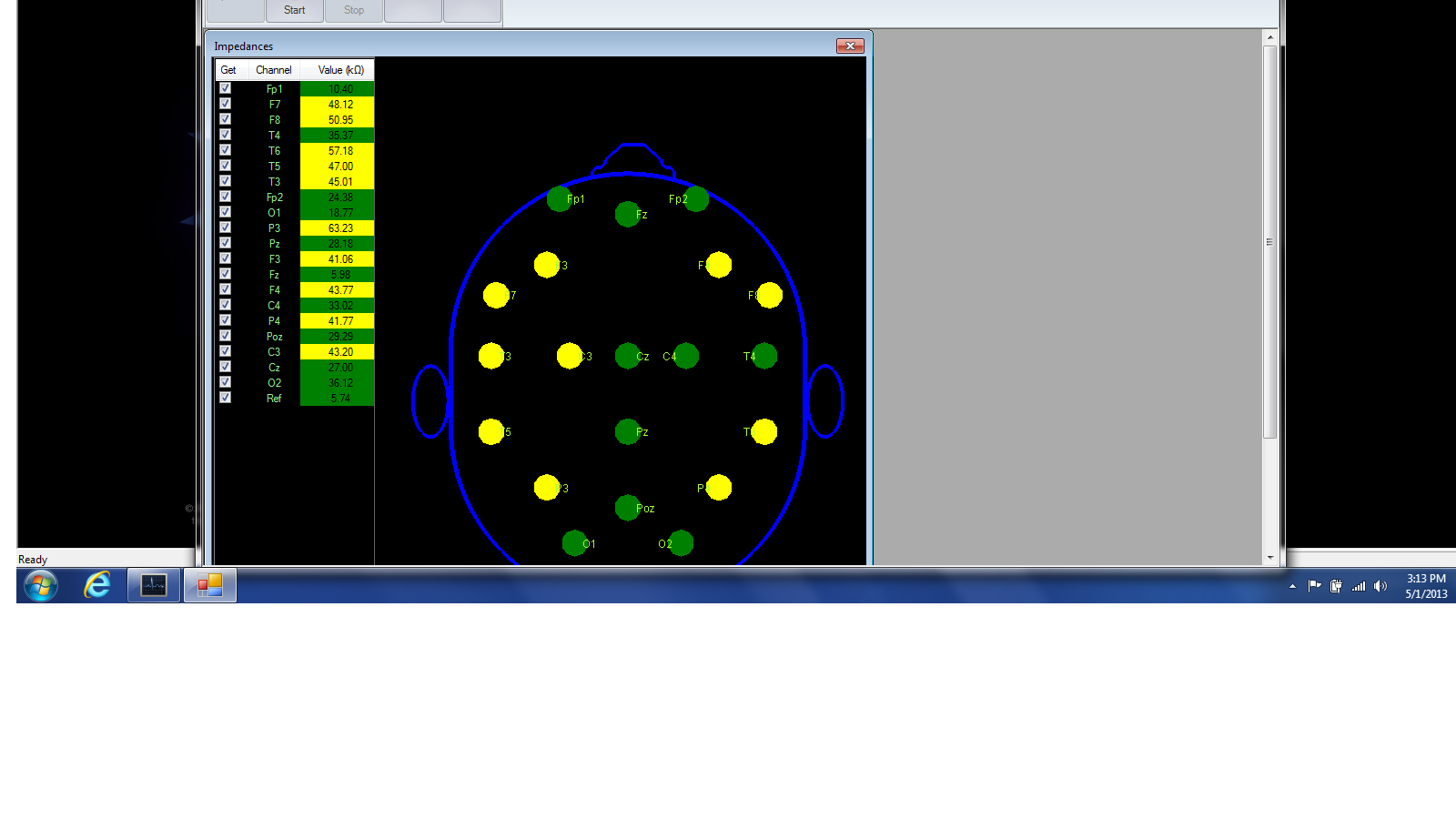Click the O1 electrode marker
This screenshot has height=819, width=1456.
pyautogui.click(x=574, y=543)
